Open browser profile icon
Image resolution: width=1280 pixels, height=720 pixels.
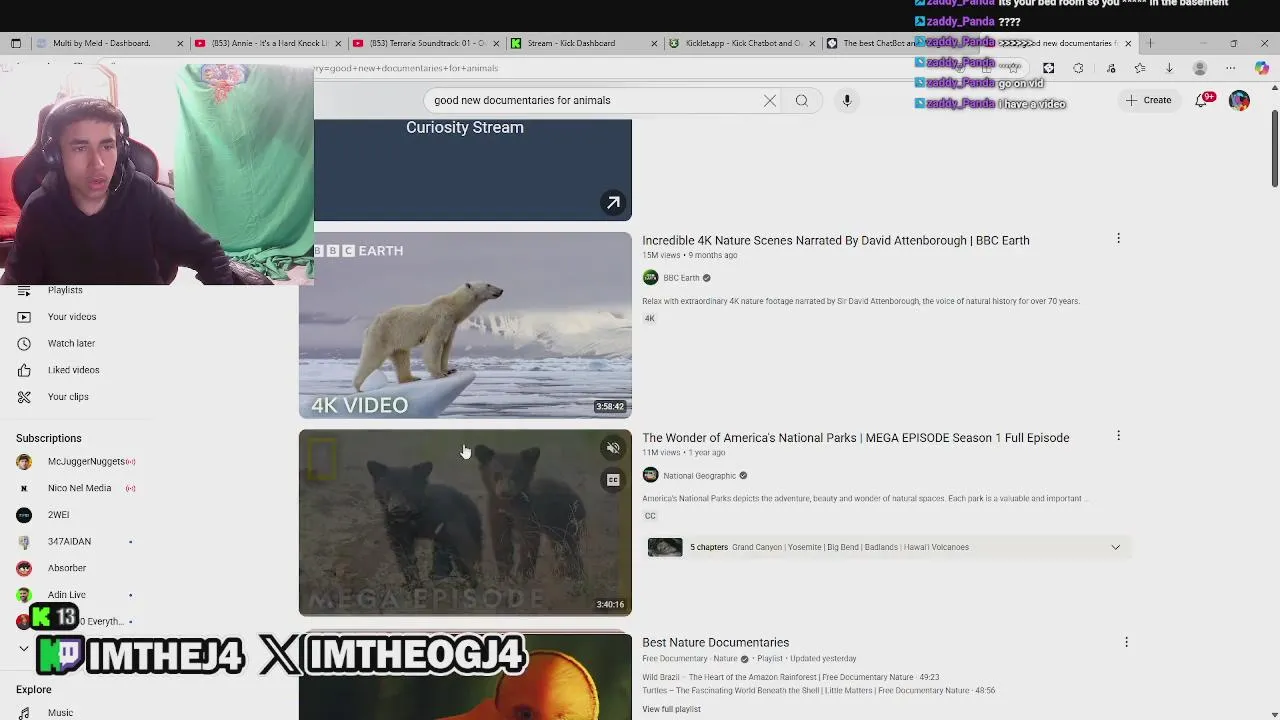point(1200,68)
